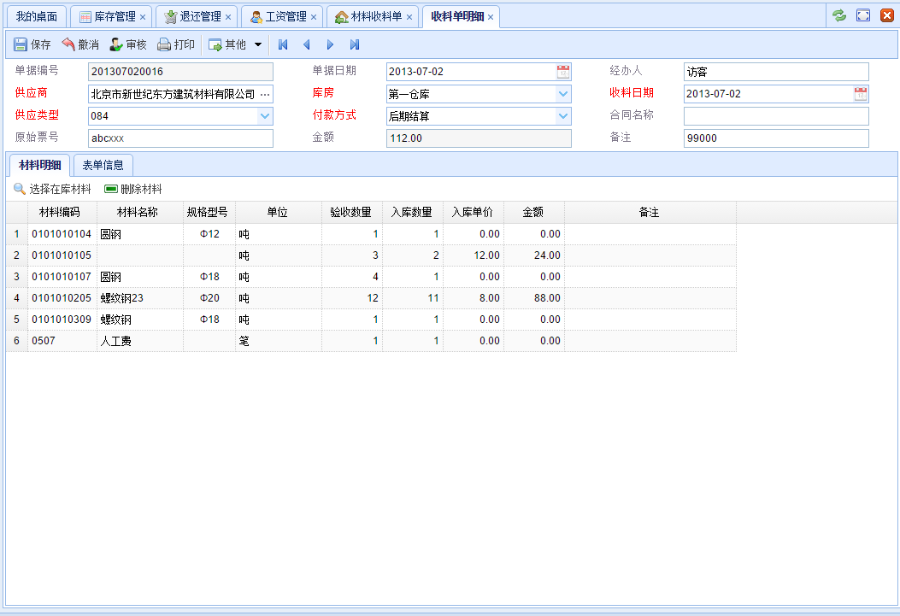Open the 付款方式 payment method dropdown

coord(562,117)
